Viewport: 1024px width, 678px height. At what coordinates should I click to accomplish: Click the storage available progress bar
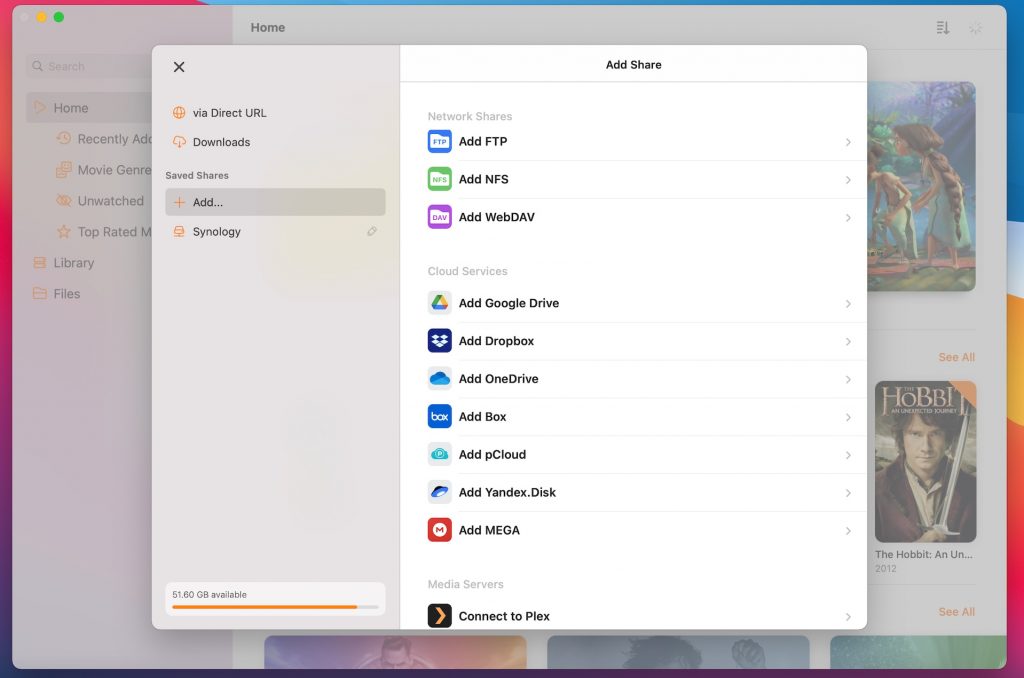tap(275, 607)
